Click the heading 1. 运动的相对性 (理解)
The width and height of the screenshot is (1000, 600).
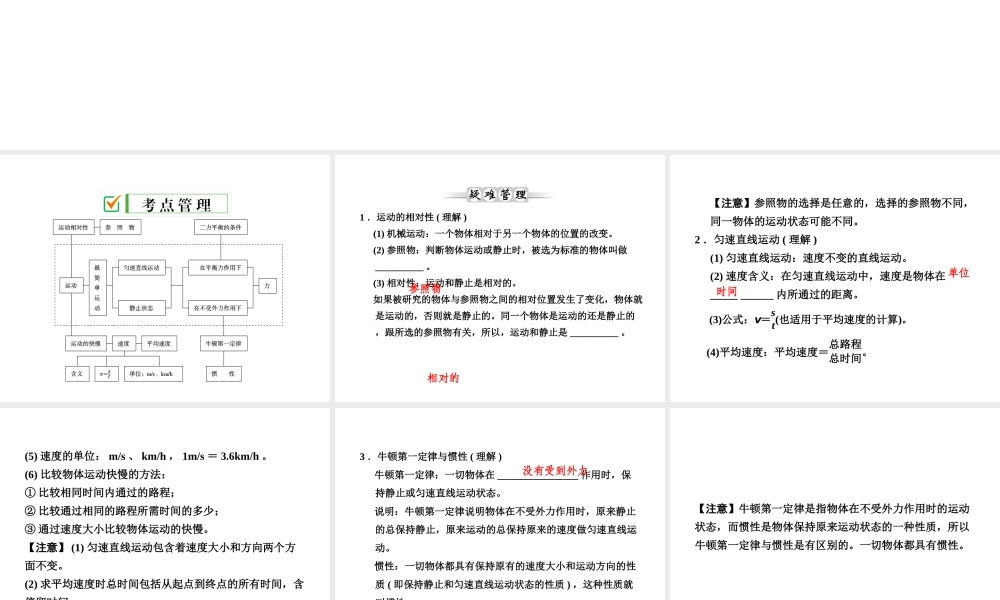[x=413, y=217]
